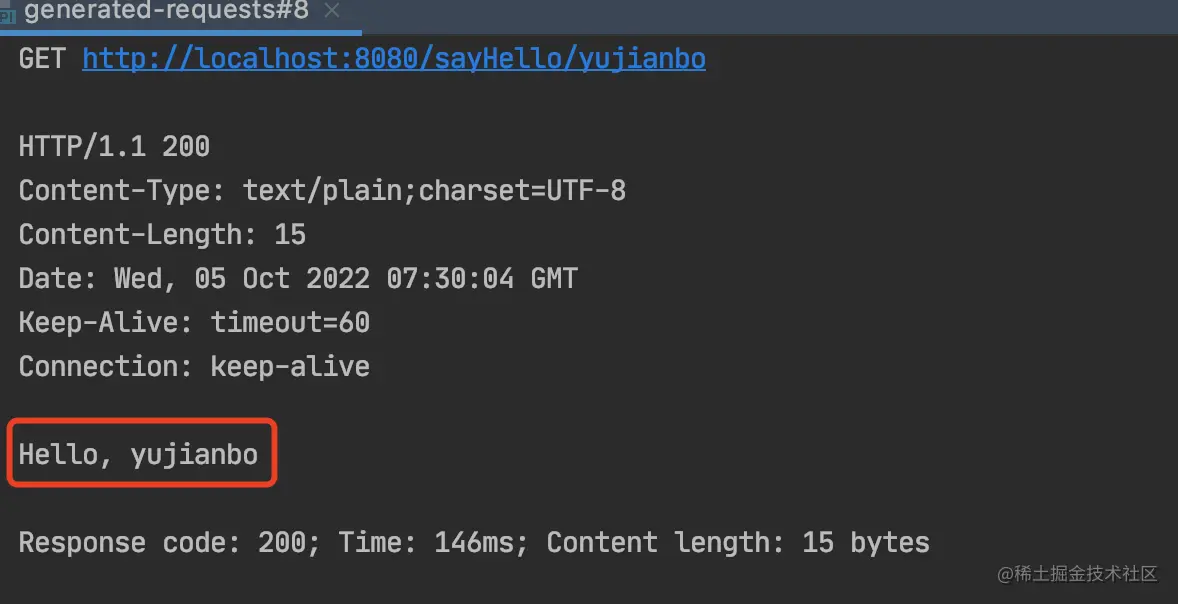Select the generated-requests#8 tab
1178x604 pixels.
click(180, 15)
